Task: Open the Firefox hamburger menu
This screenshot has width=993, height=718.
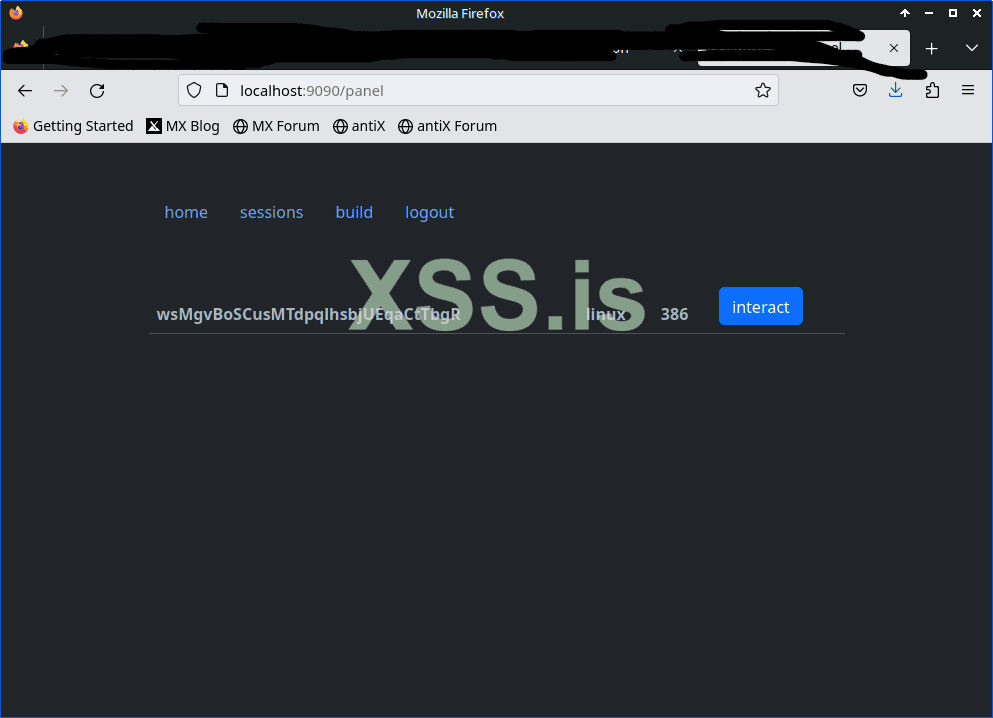Action: coord(968,90)
